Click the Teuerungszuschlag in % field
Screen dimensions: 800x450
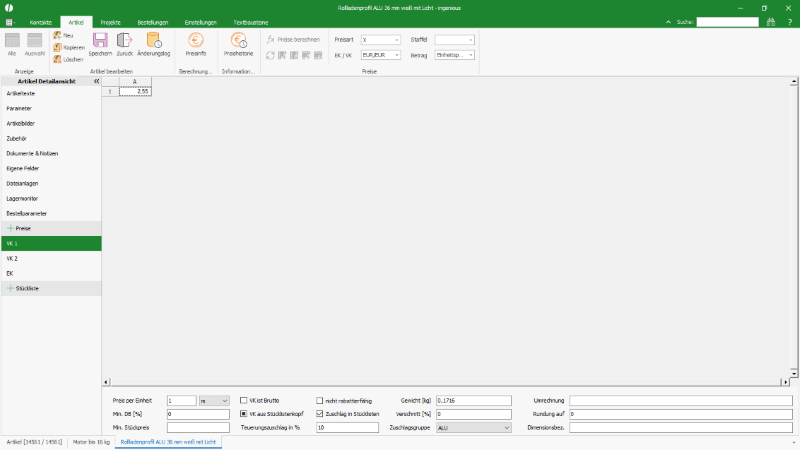click(347, 428)
